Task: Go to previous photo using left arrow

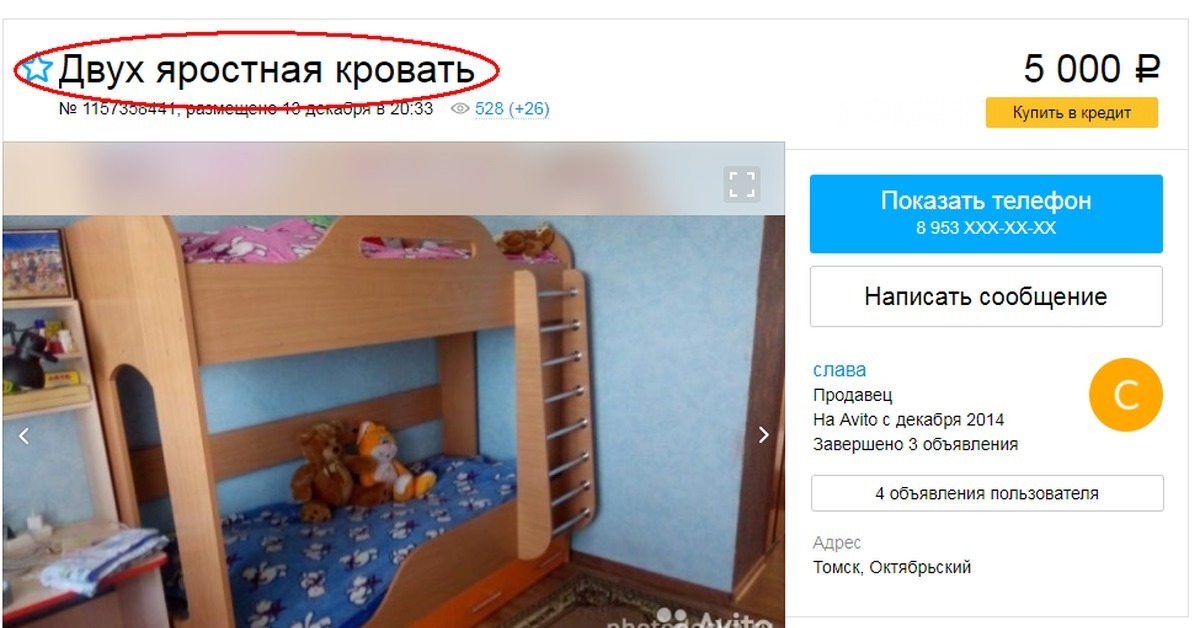Action: point(24,435)
